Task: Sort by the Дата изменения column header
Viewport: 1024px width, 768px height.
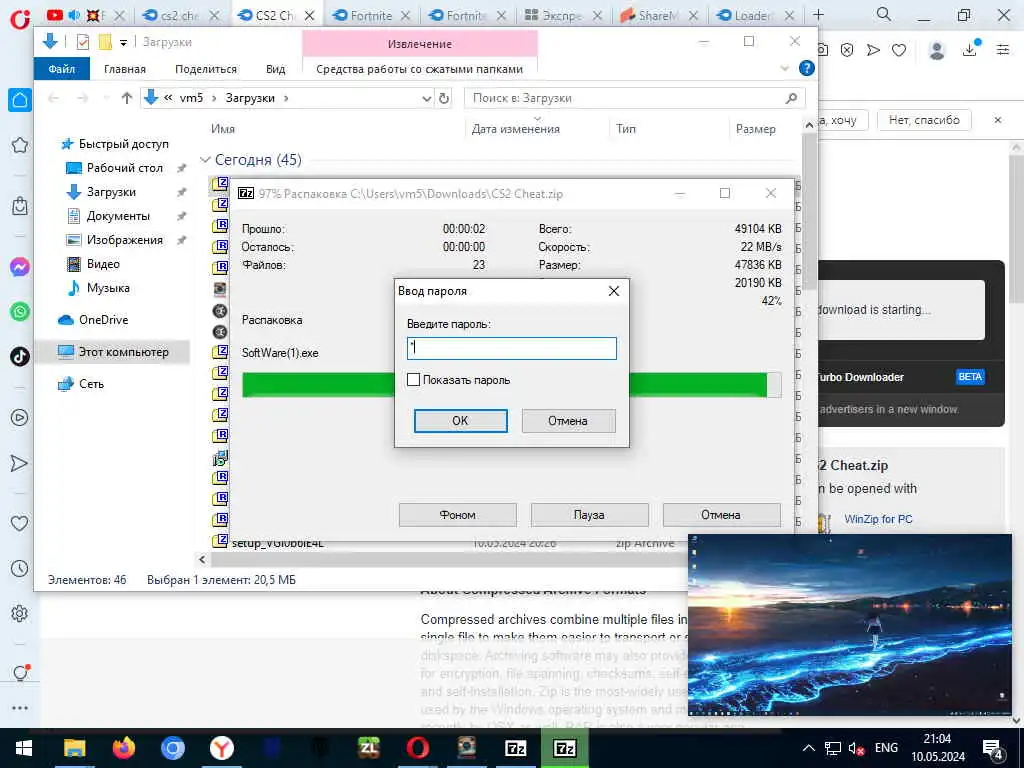Action: coord(516,129)
